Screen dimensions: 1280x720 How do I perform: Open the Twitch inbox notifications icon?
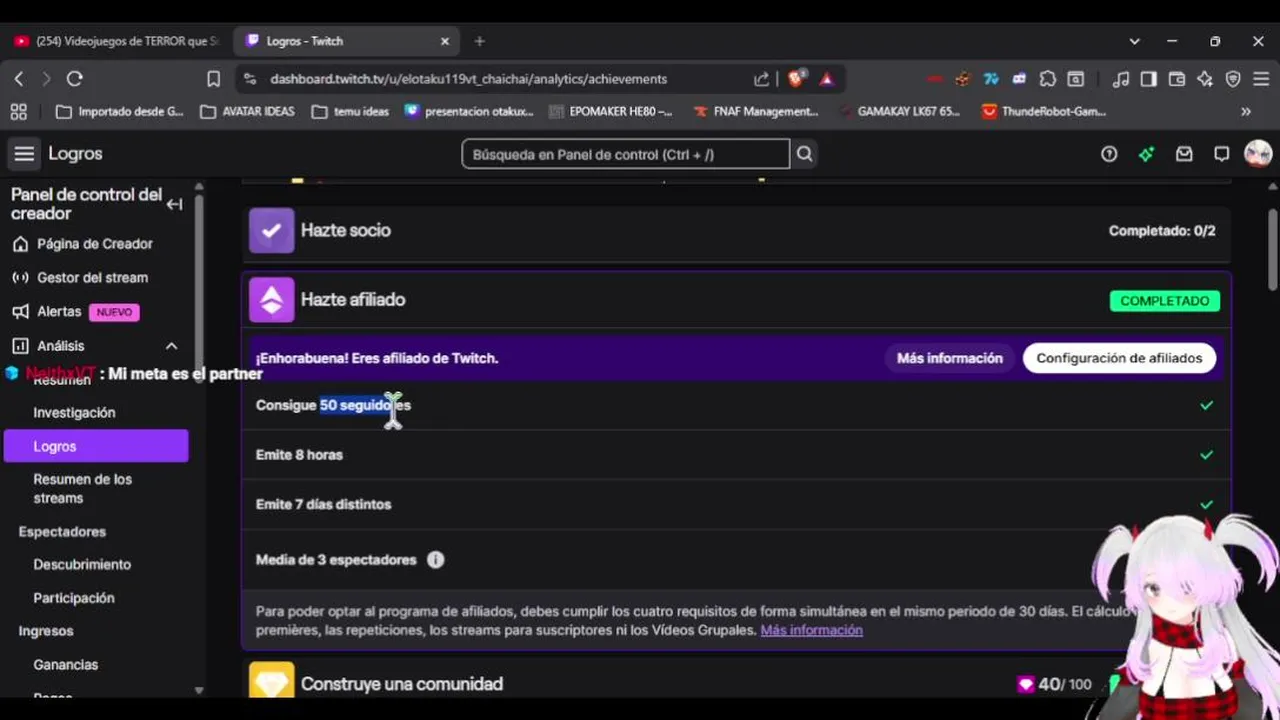(1184, 154)
